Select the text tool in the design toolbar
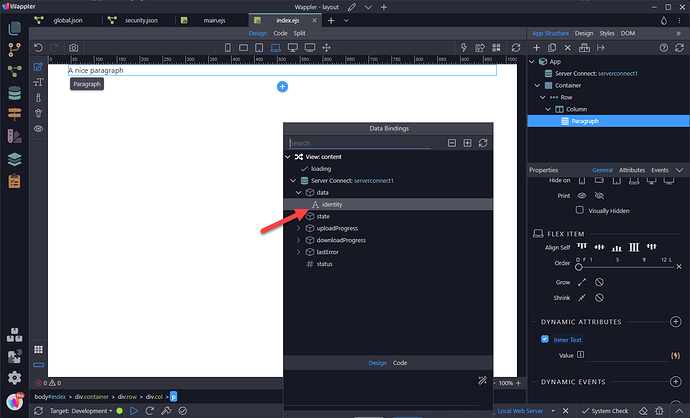This screenshot has width=690, height=418. (38, 82)
